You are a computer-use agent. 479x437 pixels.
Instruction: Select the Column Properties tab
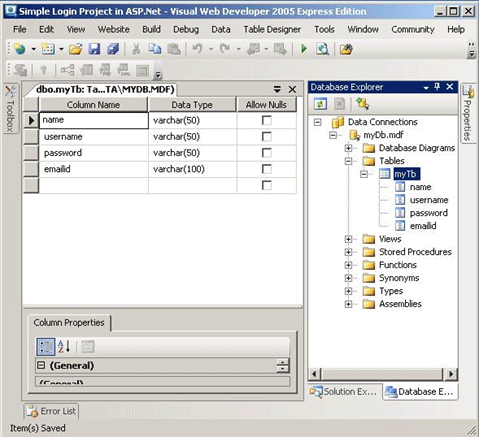[69, 323]
